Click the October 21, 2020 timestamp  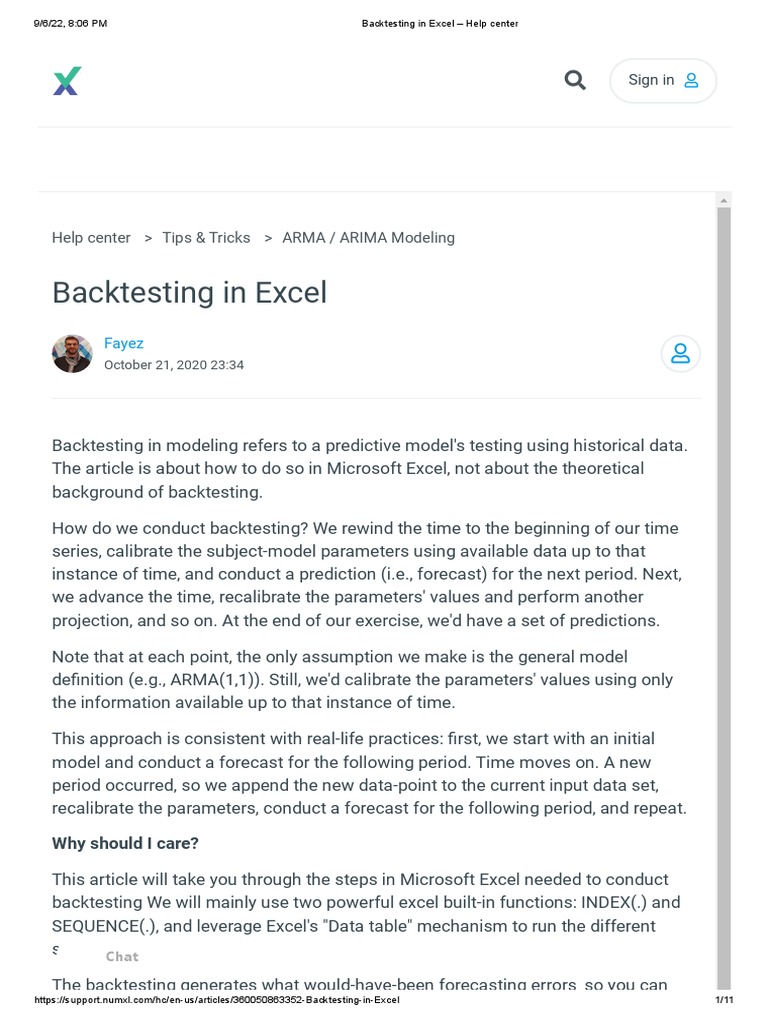(174, 365)
